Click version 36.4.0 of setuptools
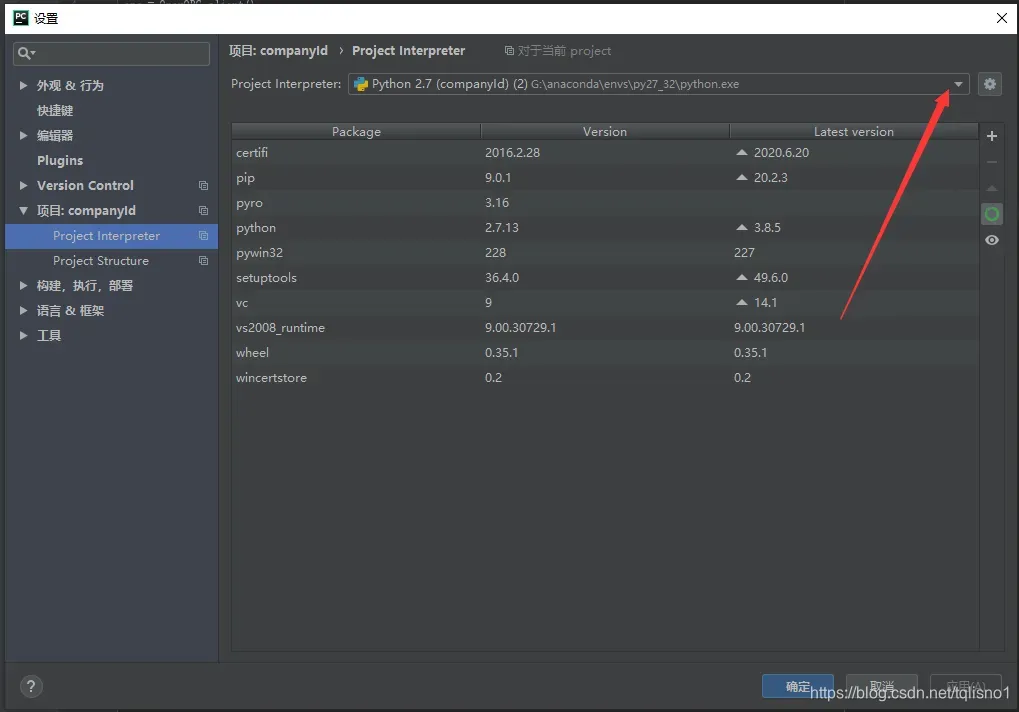This screenshot has height=712, width=1019. 502,277
